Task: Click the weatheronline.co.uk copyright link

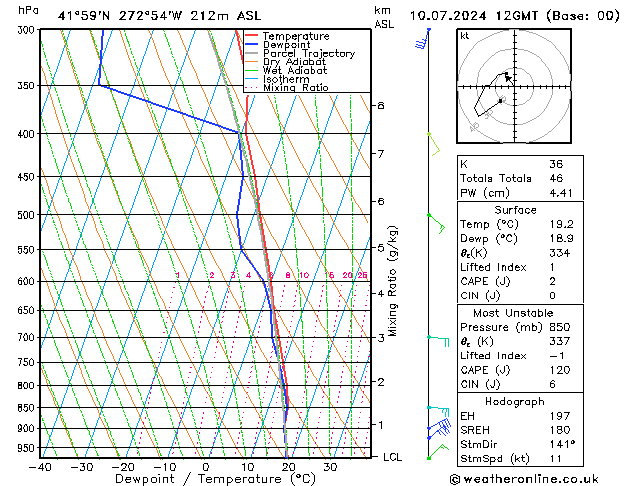Action: 524,479
